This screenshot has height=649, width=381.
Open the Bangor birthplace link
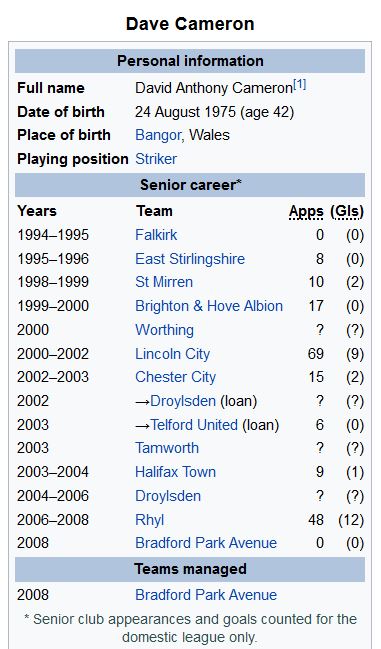pyautogui.click(x=158, y=135)
